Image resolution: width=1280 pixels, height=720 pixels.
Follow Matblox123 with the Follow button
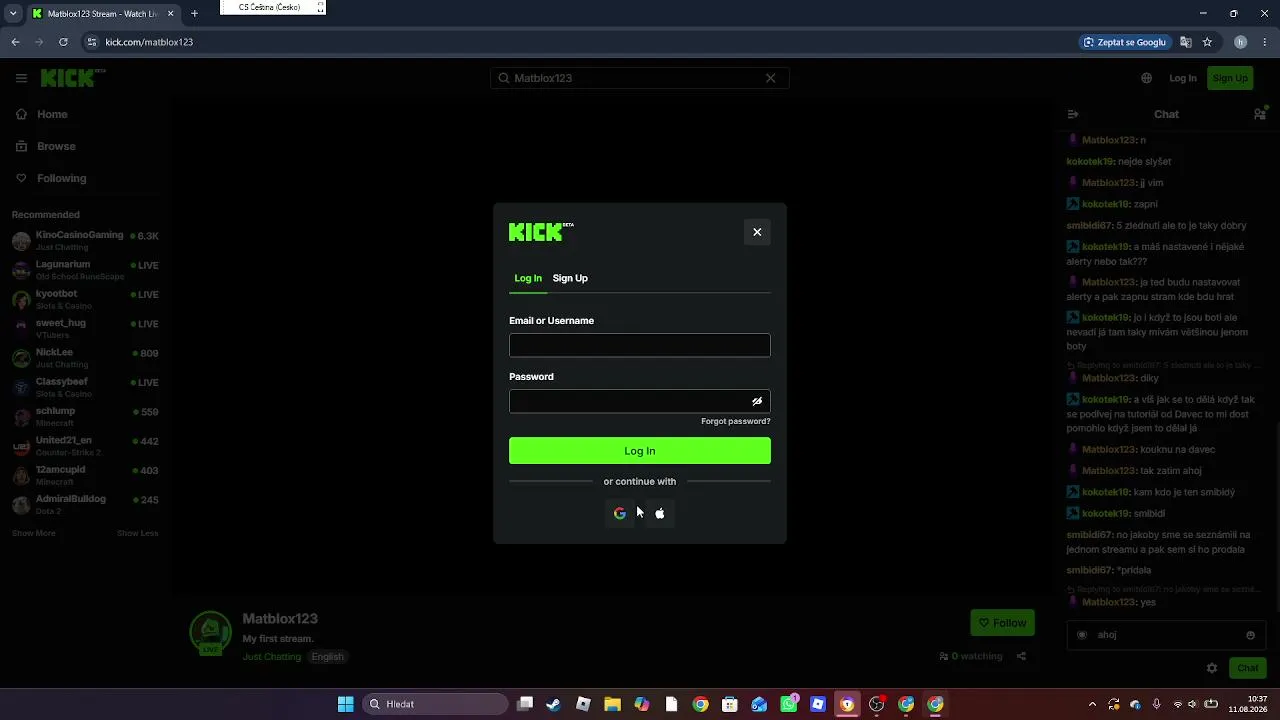tap(1002, 623)
